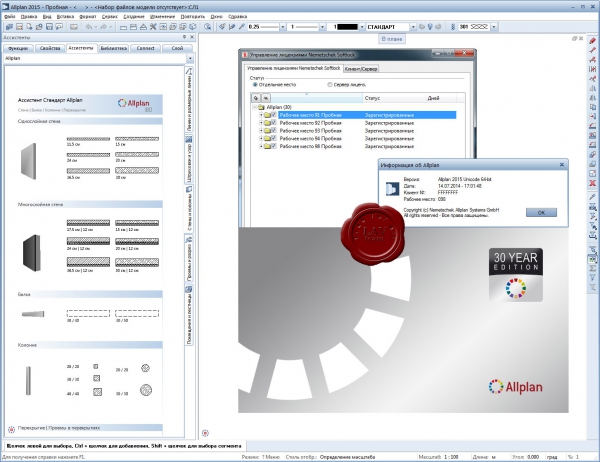
Task: Open the 0.25 pen thickness dropdown
Action: click(283, 27)
